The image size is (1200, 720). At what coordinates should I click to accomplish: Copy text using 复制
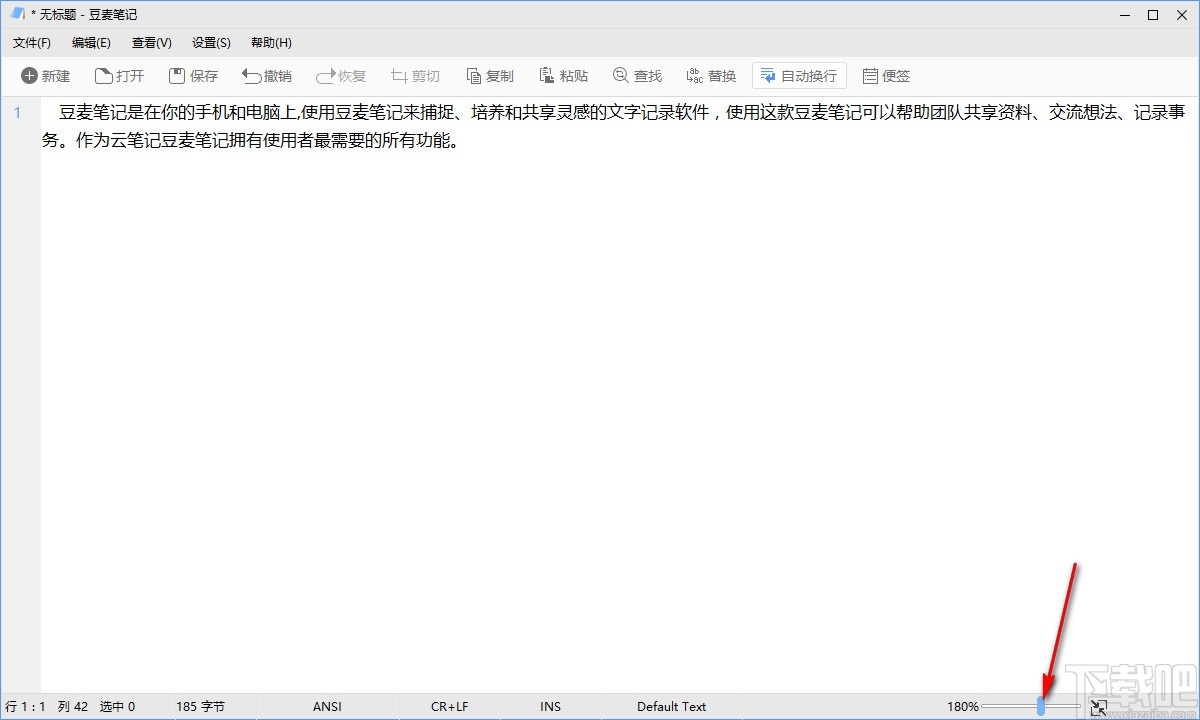[489, 76]
